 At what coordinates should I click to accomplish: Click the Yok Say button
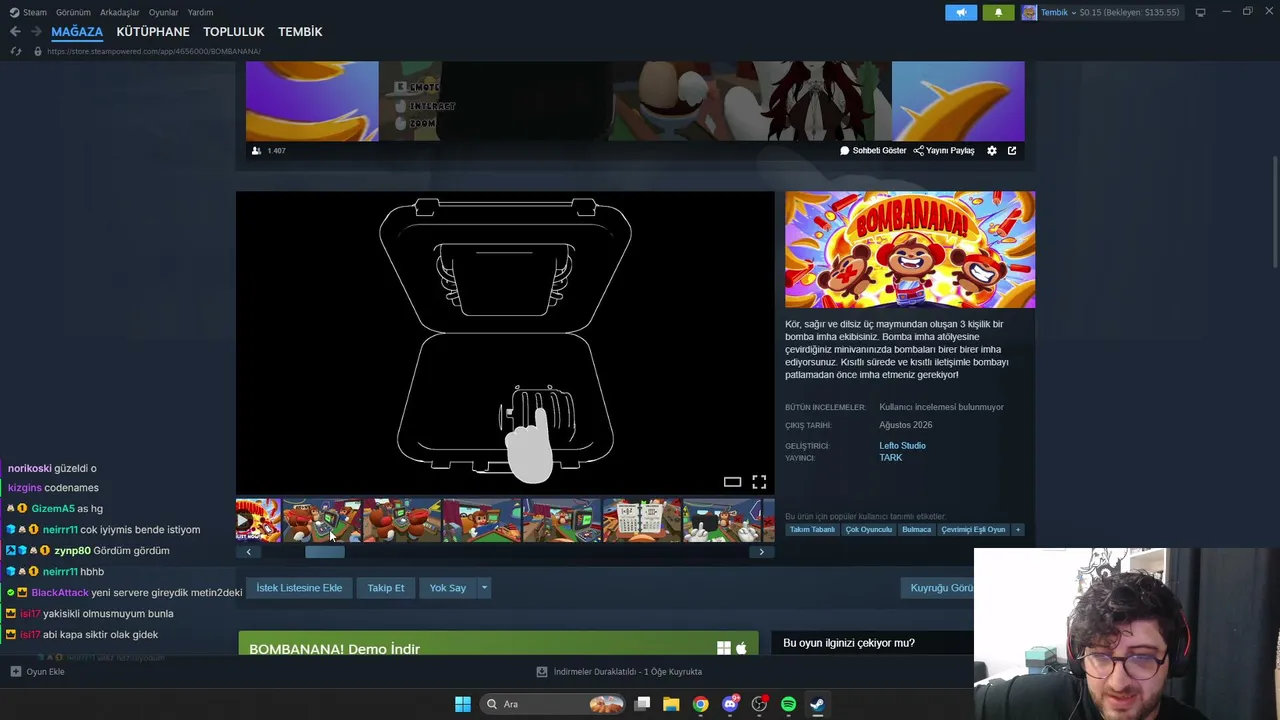pyautogui.click(x=448, y=588)
